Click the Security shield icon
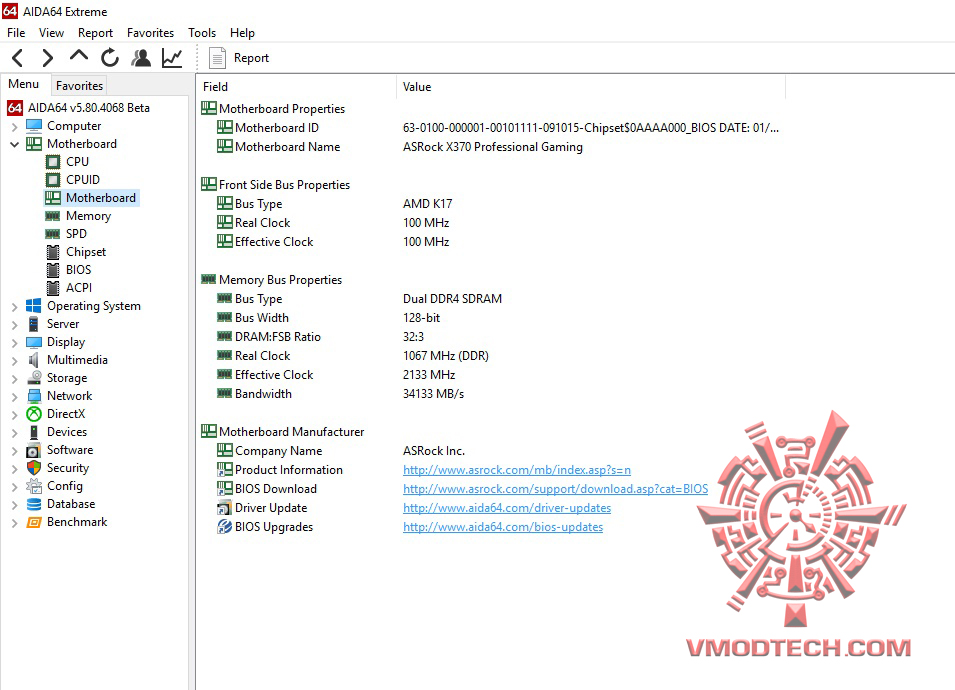Viewport: 955px width, 690px height. tap(34, 468)
